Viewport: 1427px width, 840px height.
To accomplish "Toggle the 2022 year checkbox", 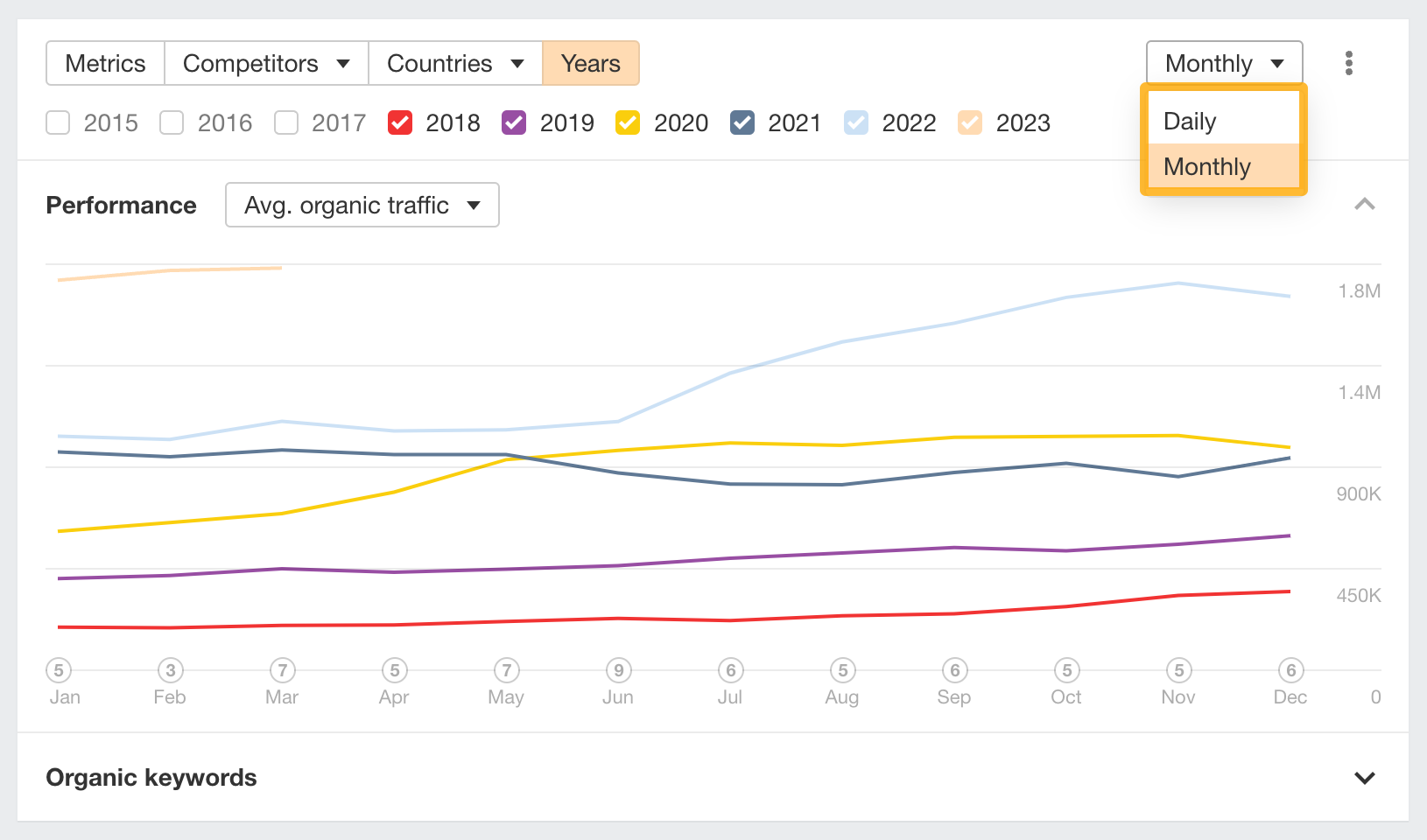I will [x=856, y=122].
